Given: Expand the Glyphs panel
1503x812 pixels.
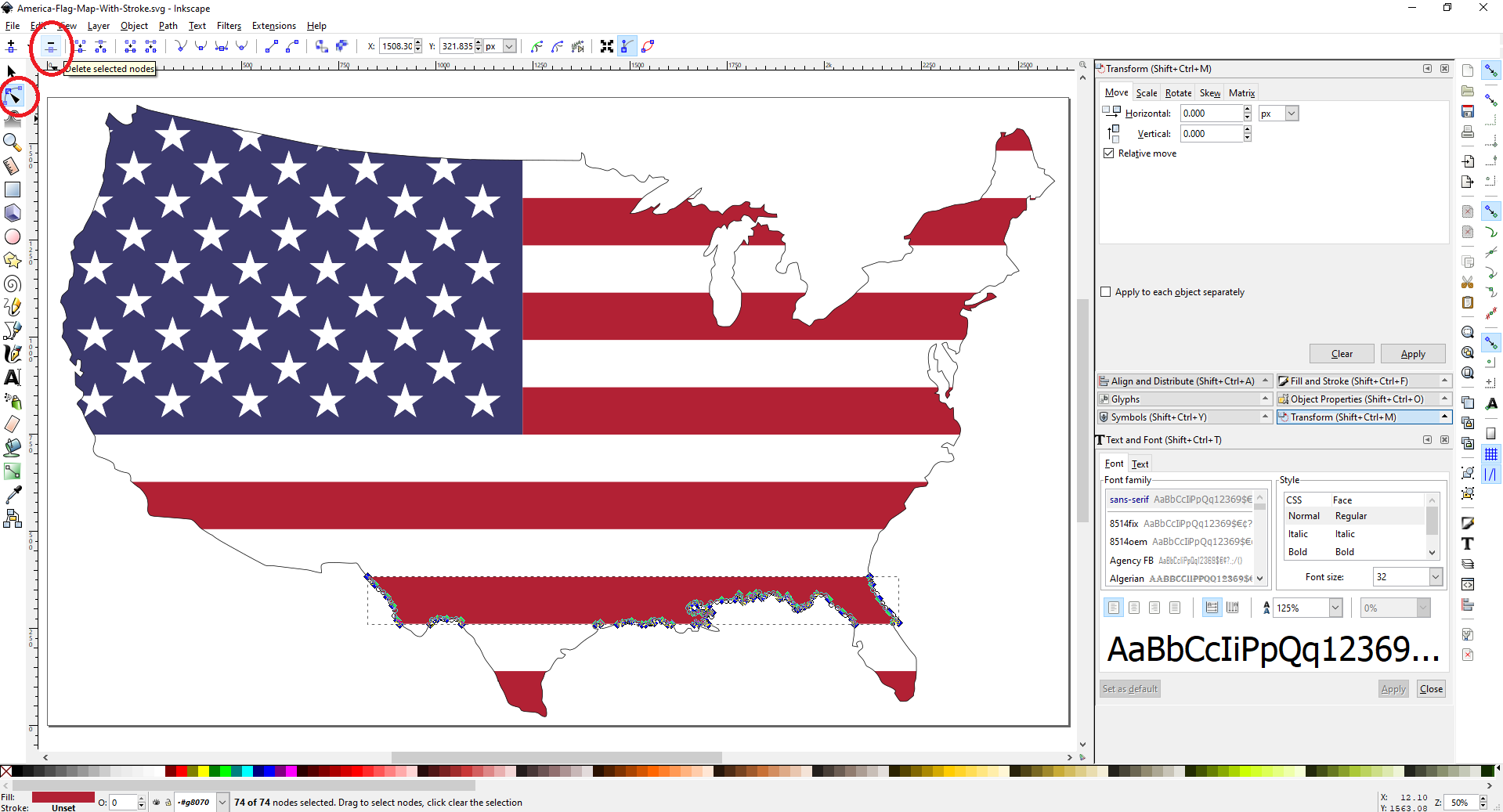Looking at the screenshot, I should [1183, 399].
